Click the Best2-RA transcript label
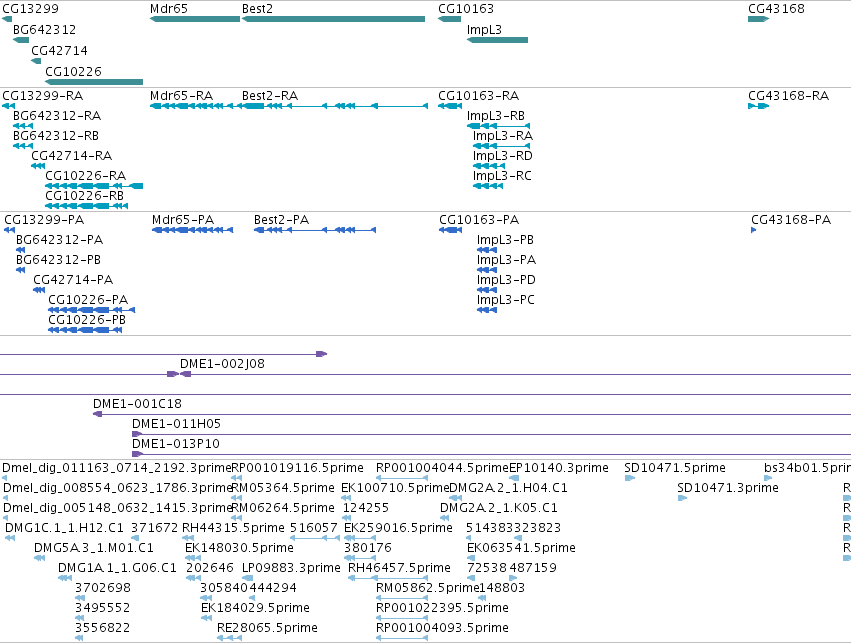The width and height of the screenshot is (851, 643). (270, 96)
